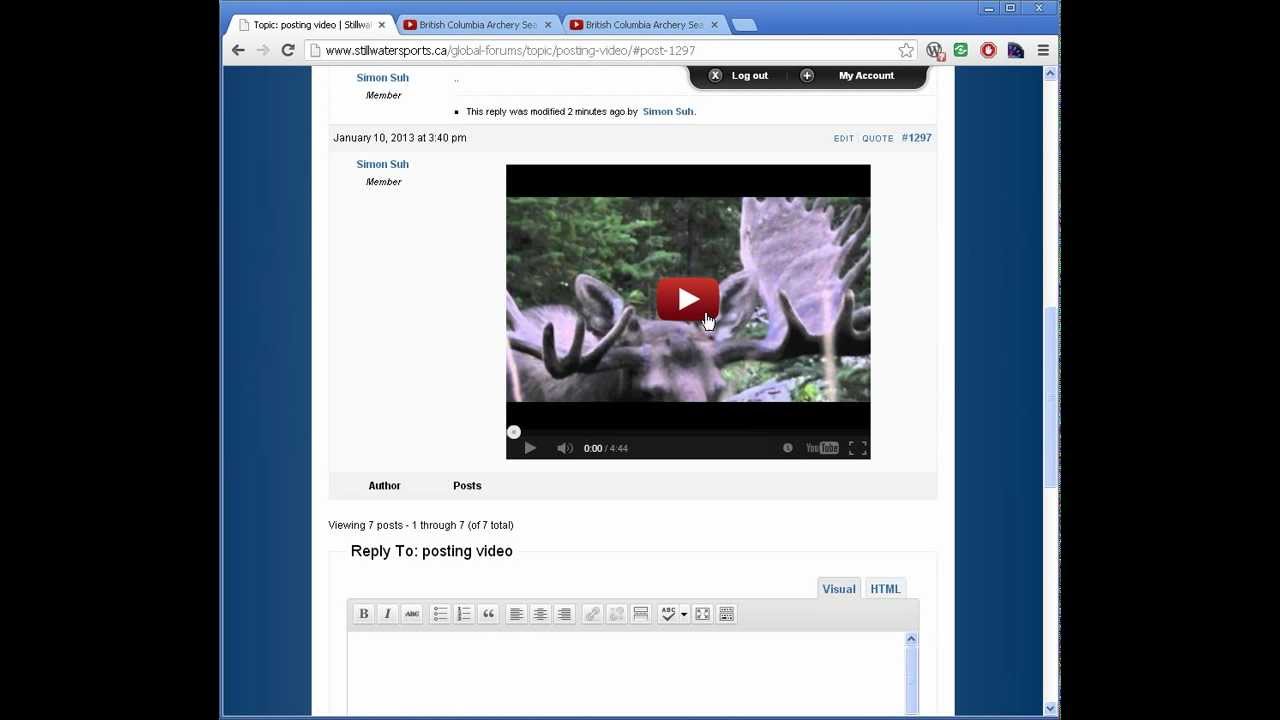
Task: Mute the video with the speaker icon
Action: coord(564,448)
